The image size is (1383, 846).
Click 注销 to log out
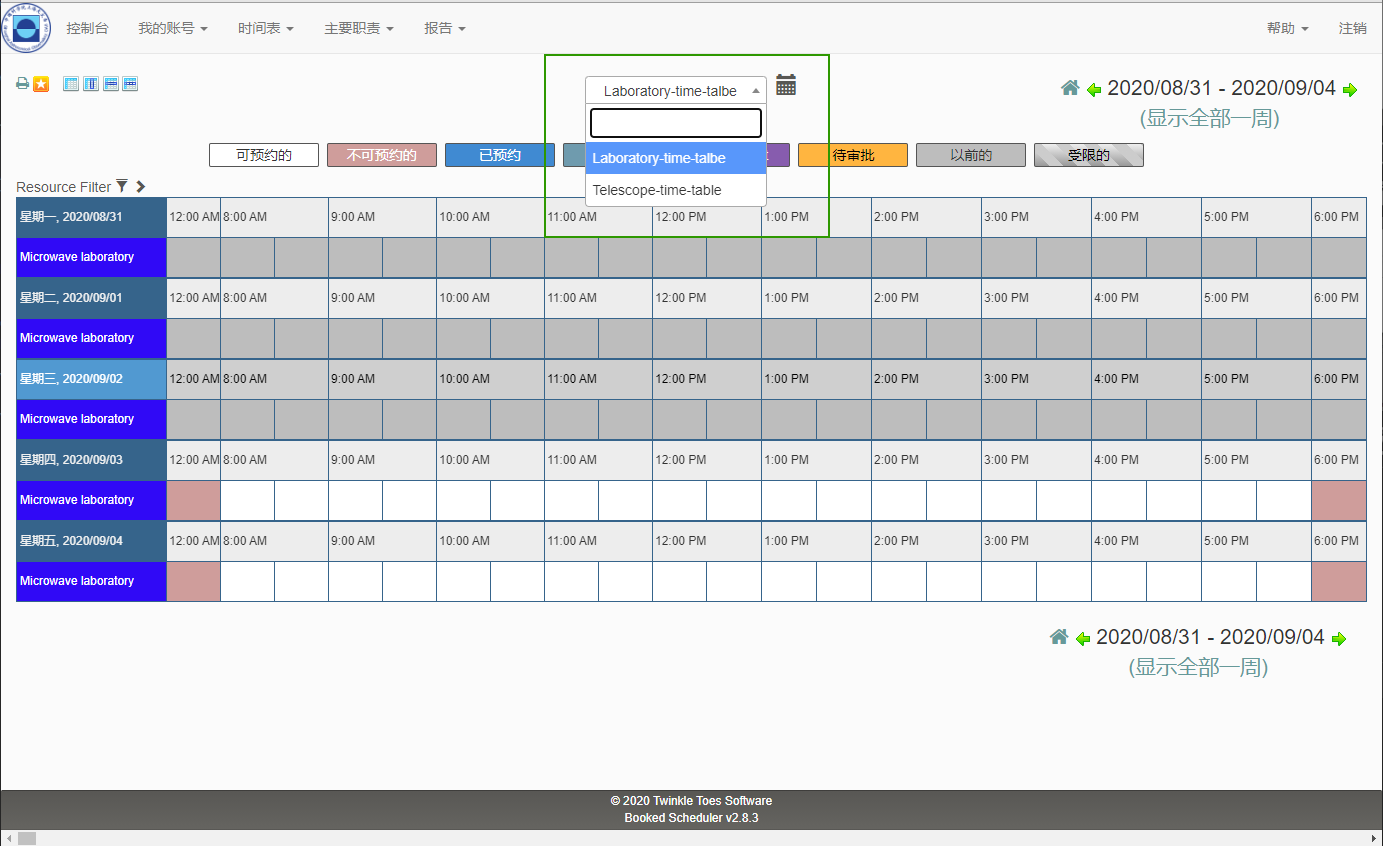point(1352,28)
